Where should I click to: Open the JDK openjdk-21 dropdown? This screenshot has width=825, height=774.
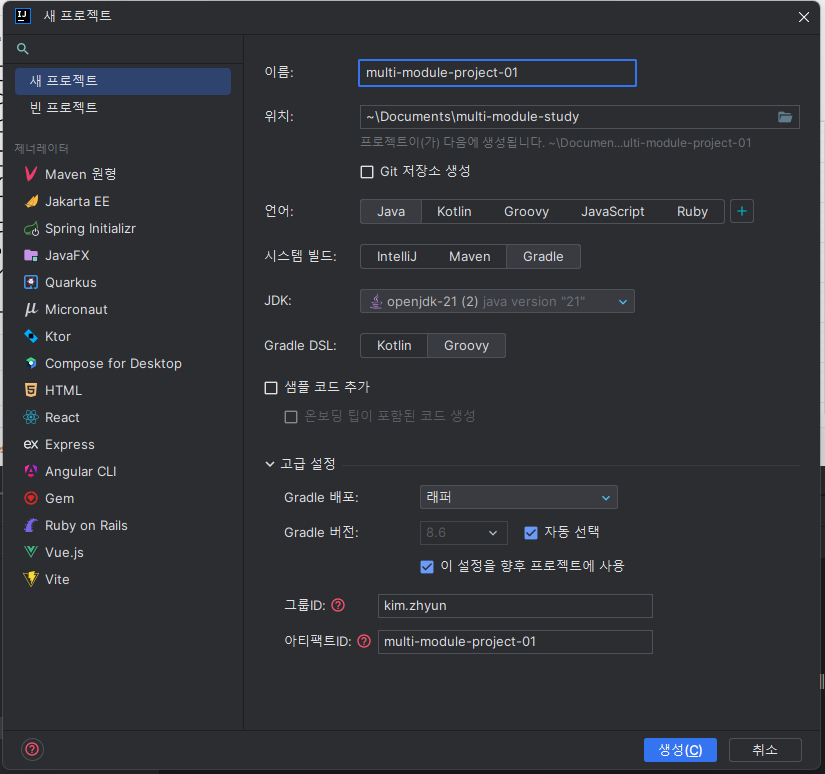click(x=497, y=301)
